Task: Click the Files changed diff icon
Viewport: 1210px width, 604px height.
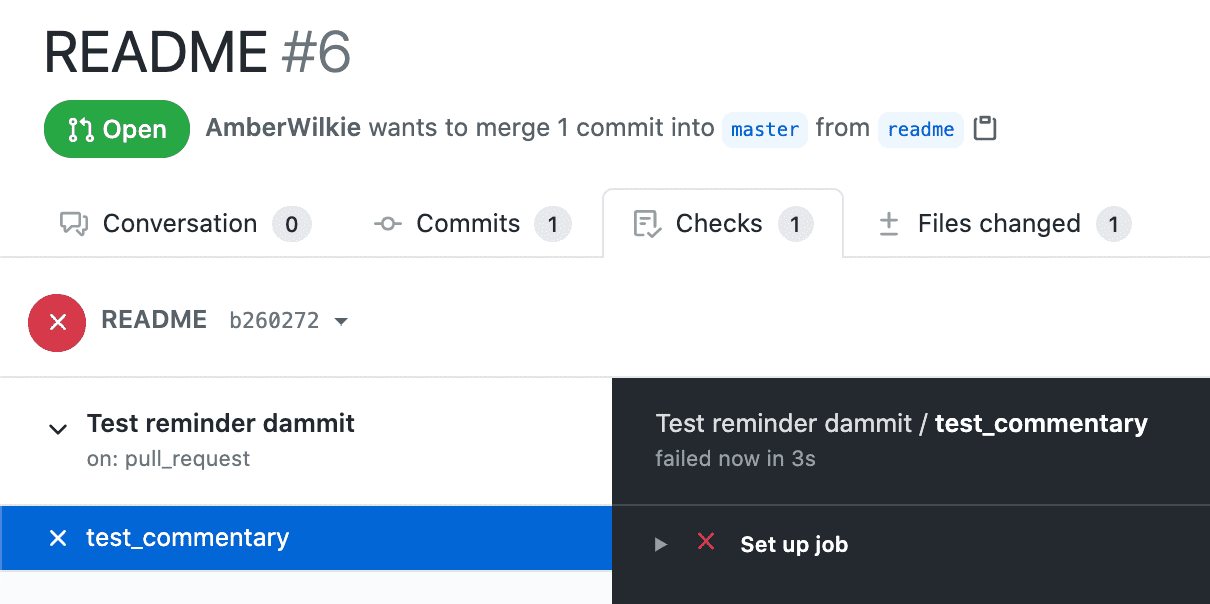Action: [x=888, y=224]
